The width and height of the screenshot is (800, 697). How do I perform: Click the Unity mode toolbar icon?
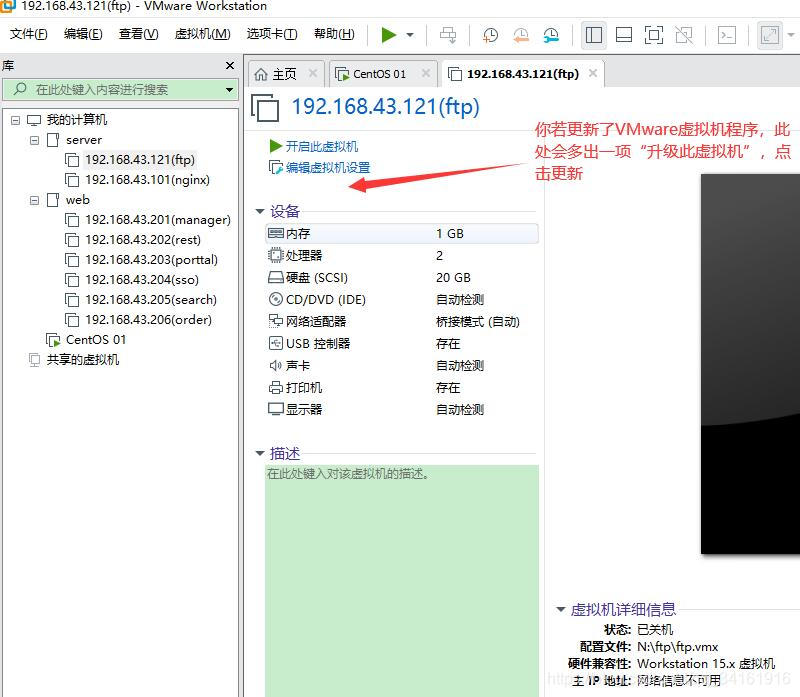coord(684,35)
